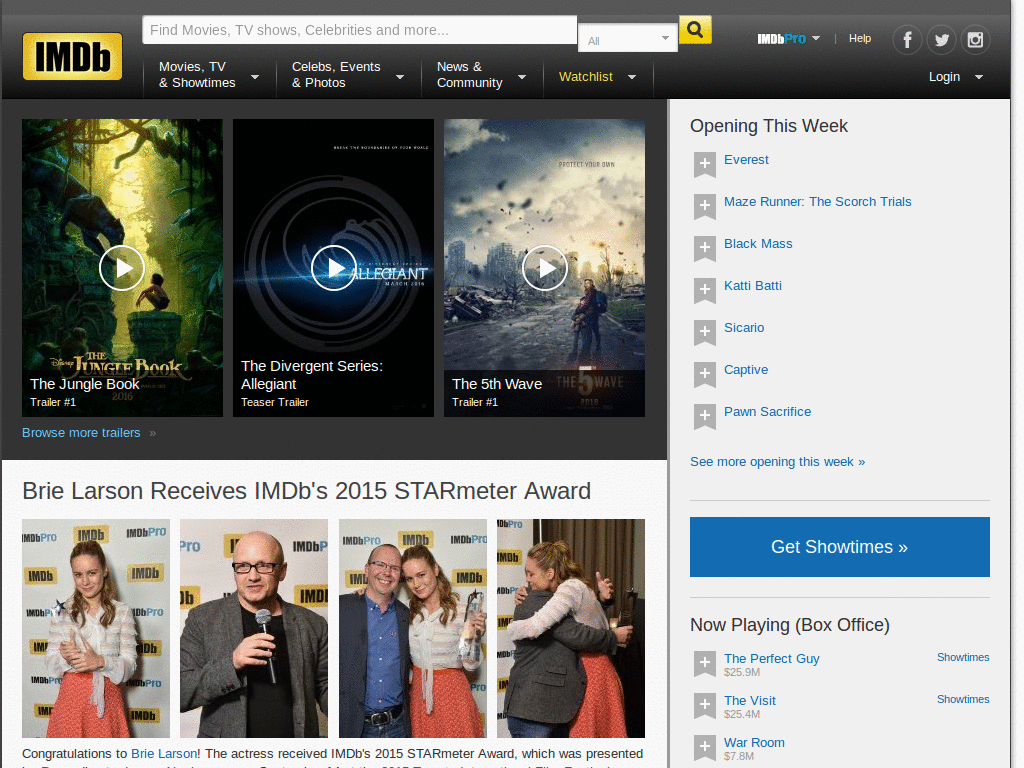This screenshot has width=1024, height=768.
Task: Play The 5th Wave trailer
Action: coord(545,268)
